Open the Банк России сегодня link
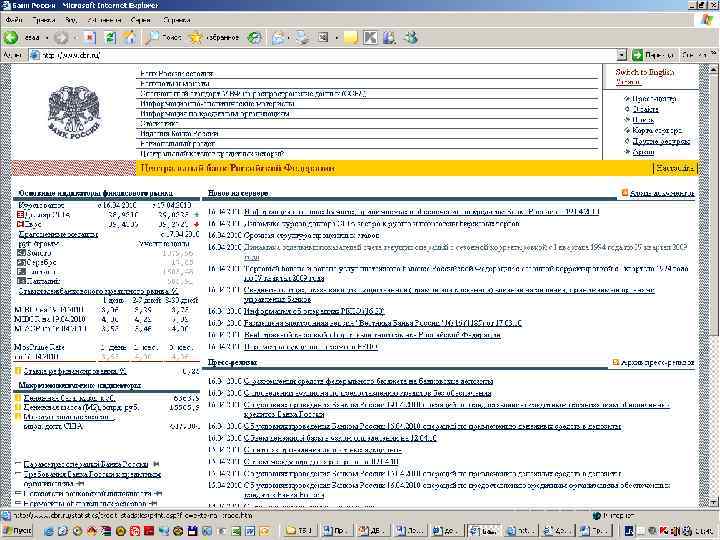 177,73
